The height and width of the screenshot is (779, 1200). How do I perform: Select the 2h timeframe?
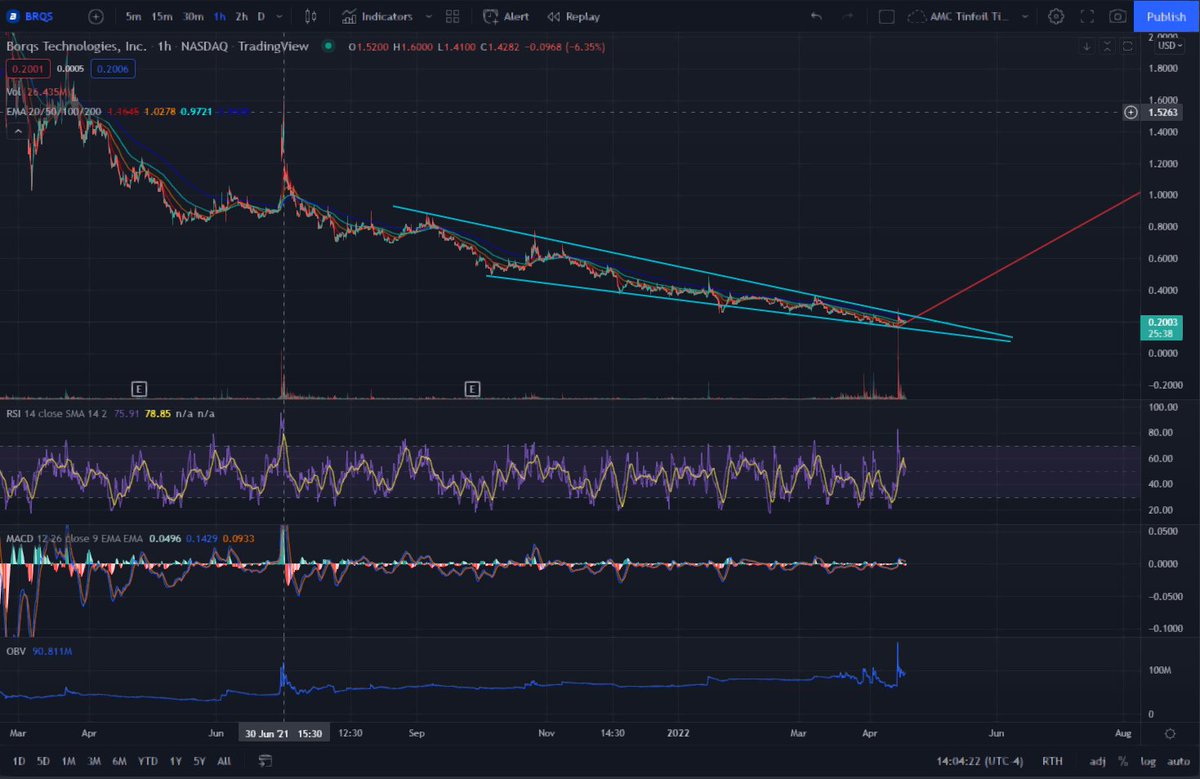[x=241, y=16]
